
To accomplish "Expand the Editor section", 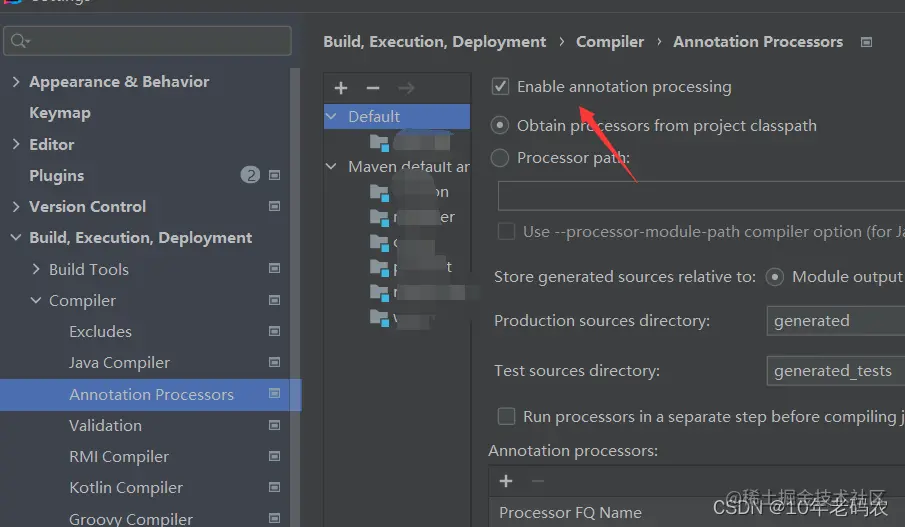I will click(x=16, y=144).
